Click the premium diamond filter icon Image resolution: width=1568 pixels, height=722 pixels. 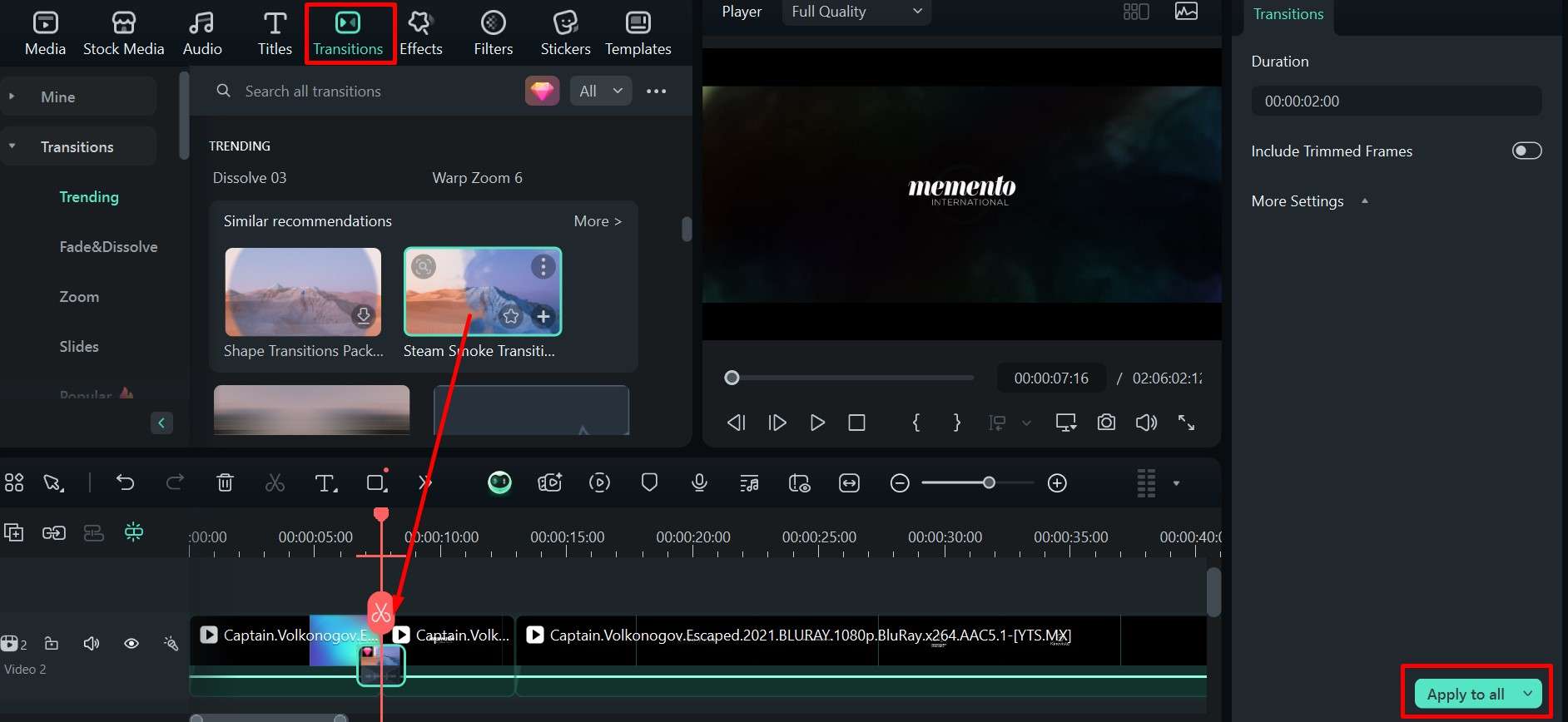542,91
